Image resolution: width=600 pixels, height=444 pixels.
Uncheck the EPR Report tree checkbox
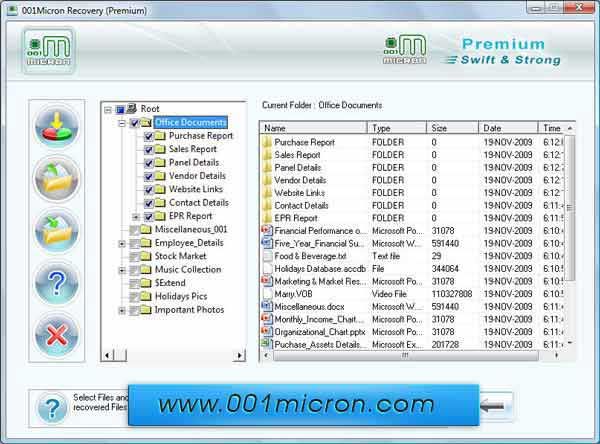coord(149,217)
